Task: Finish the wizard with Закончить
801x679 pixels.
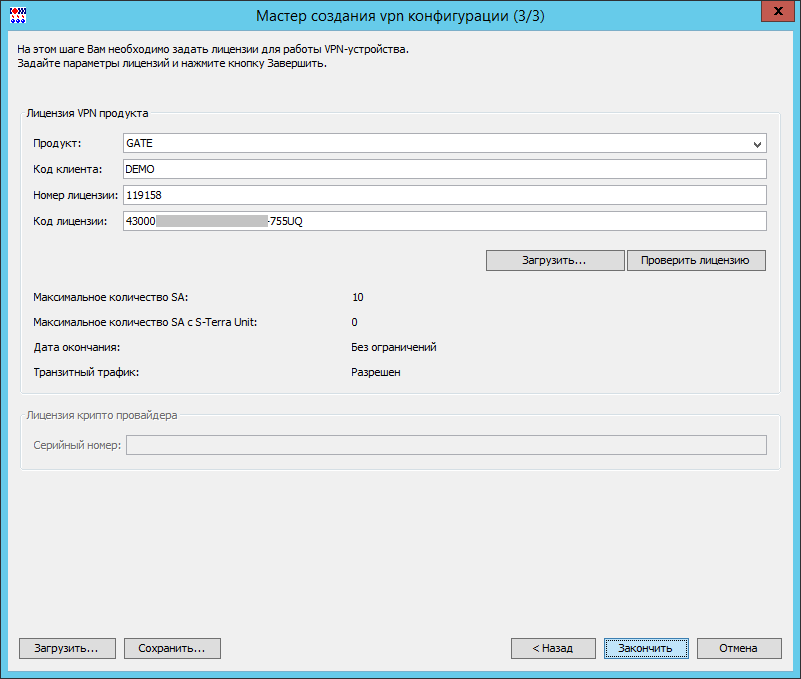Action: pyautogui.click(x=646, y=648)
